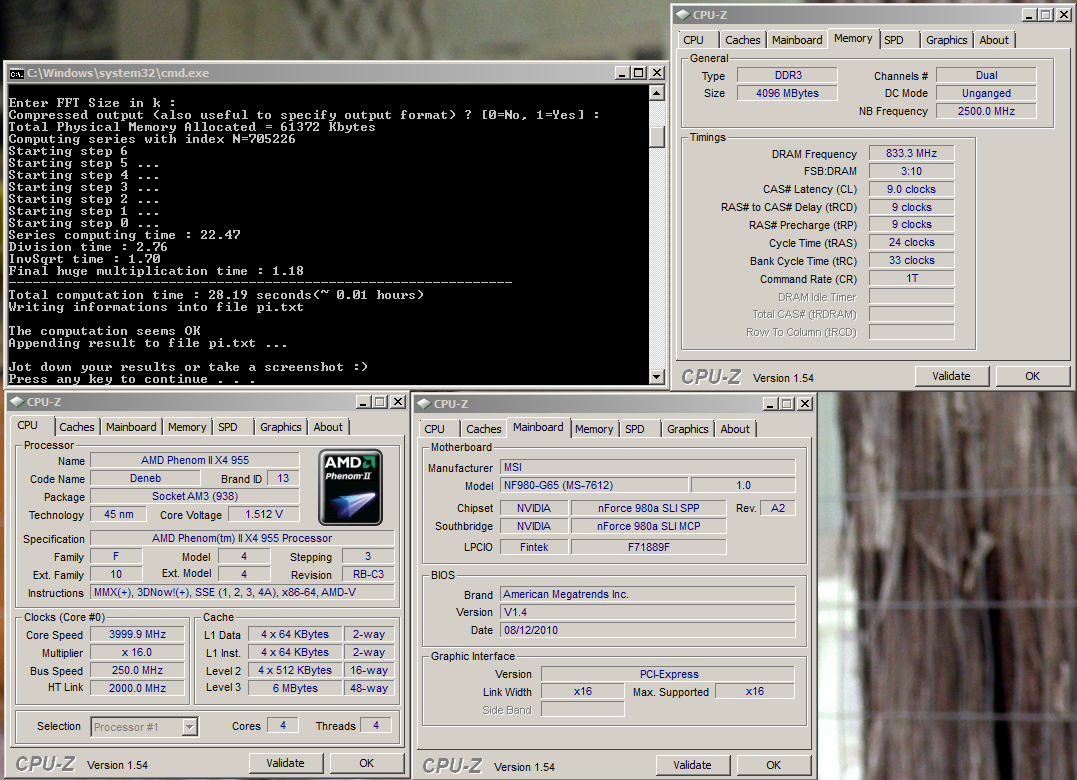1077x780 pixels.
Task: Open SPD tab in CPU window
Action: pyautogui.click(x=227, y=427)
